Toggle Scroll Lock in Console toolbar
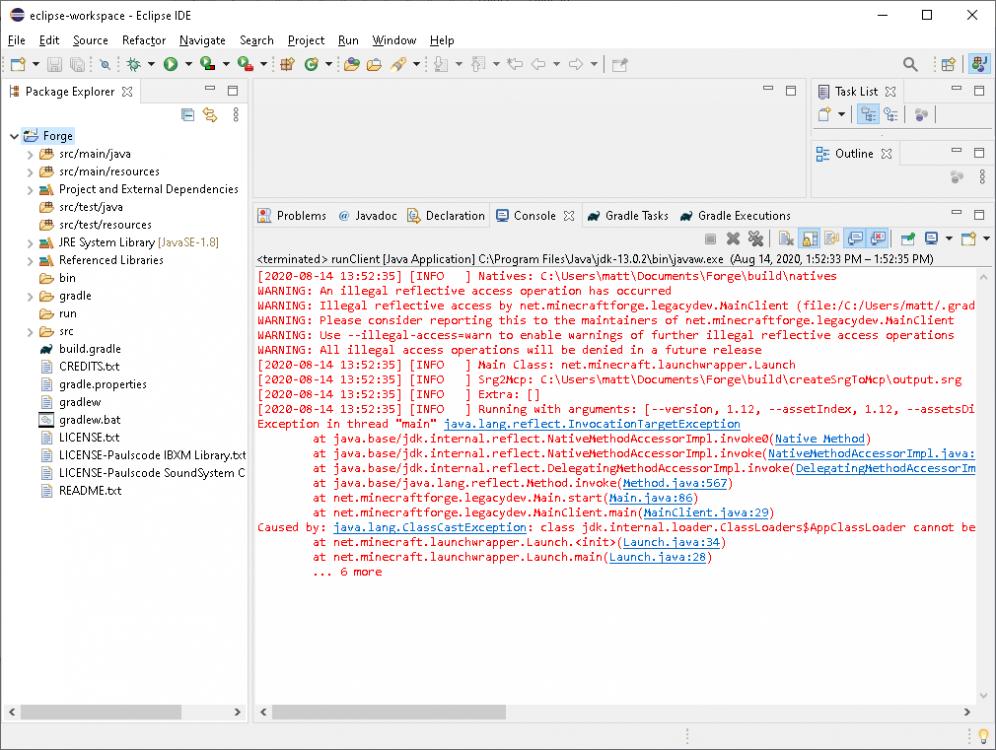 808,239
